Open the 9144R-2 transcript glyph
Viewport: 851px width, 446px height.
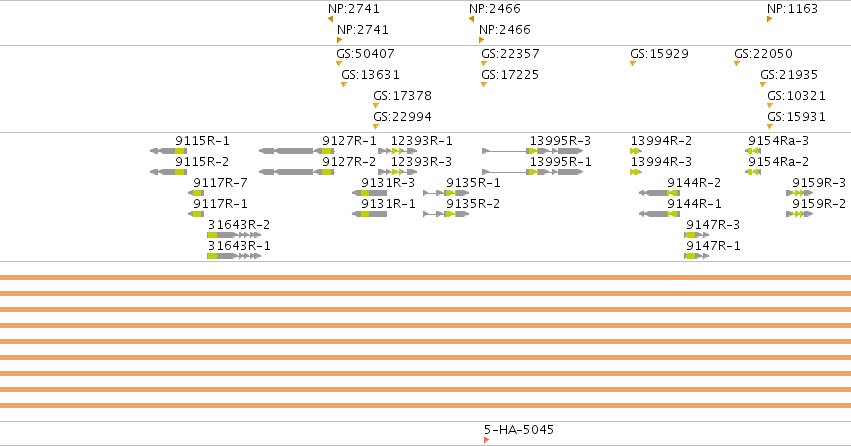pos(659,193)
